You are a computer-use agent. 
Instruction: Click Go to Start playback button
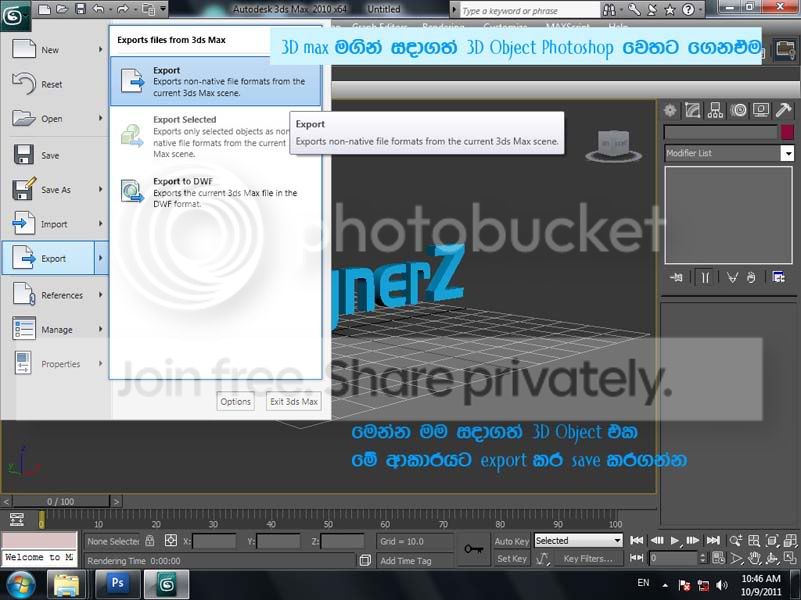point(637,540)
